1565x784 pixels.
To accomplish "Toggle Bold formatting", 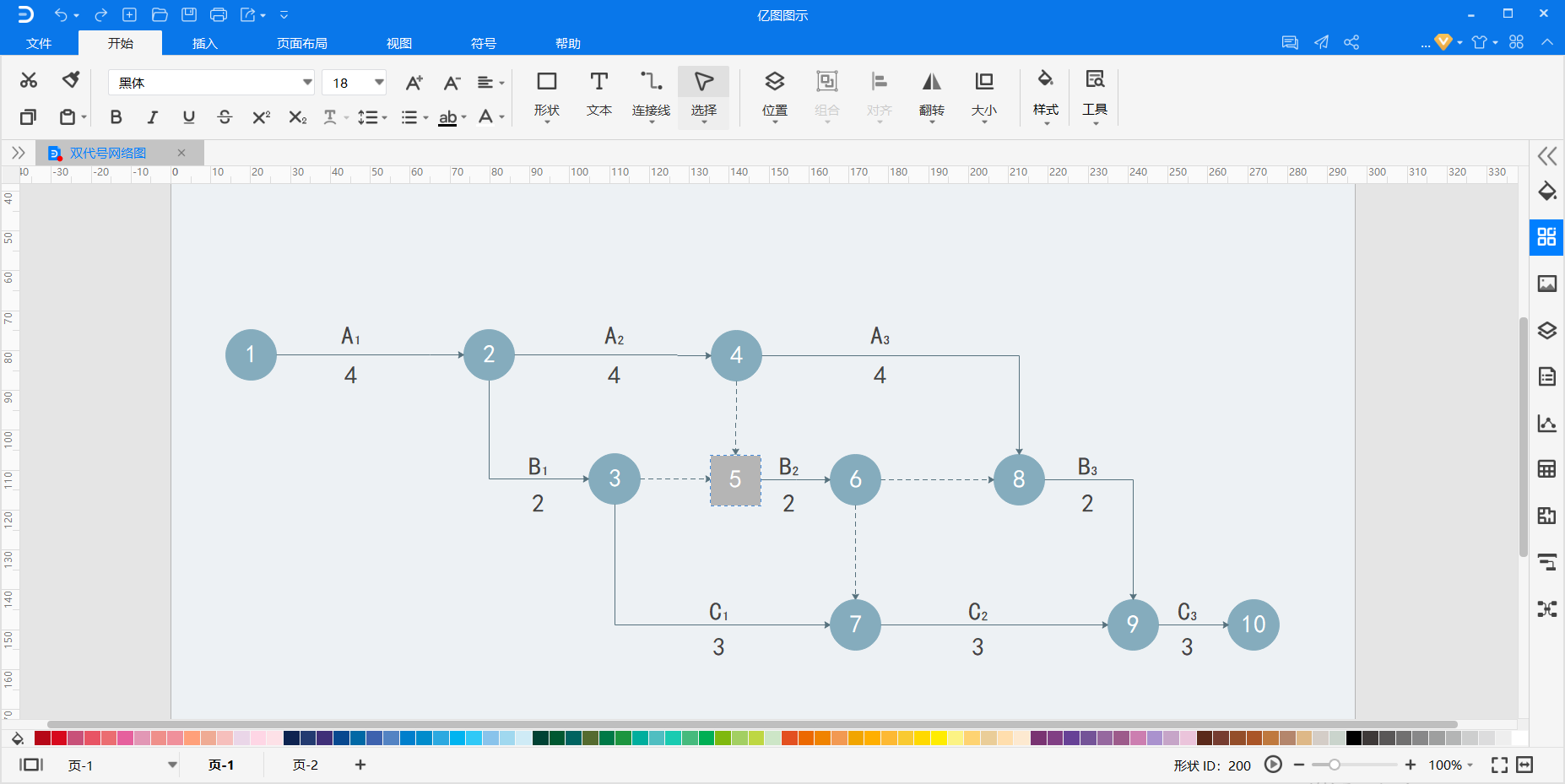I will [116, 116].
